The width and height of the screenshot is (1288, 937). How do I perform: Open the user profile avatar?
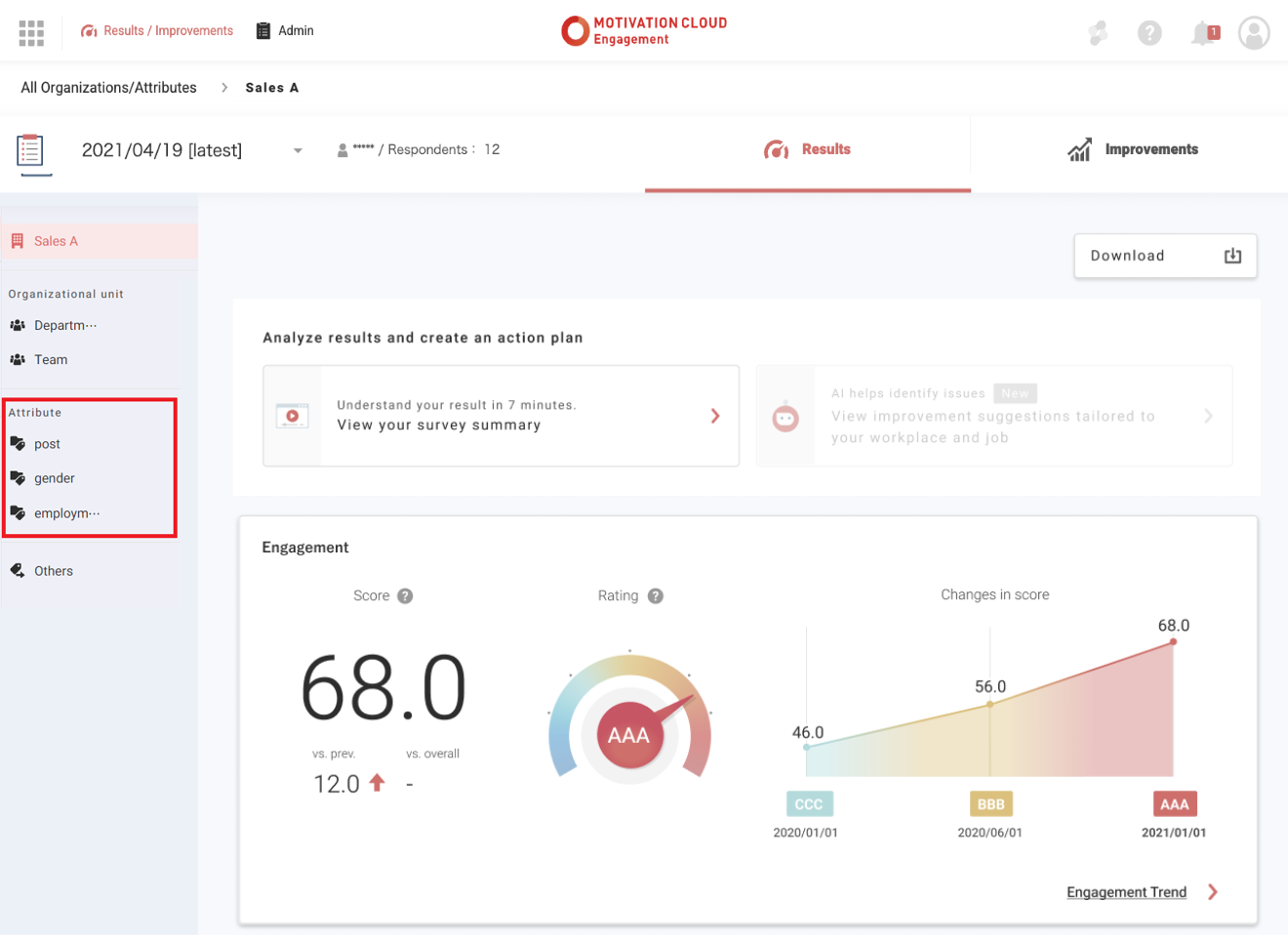(1254, 33)
